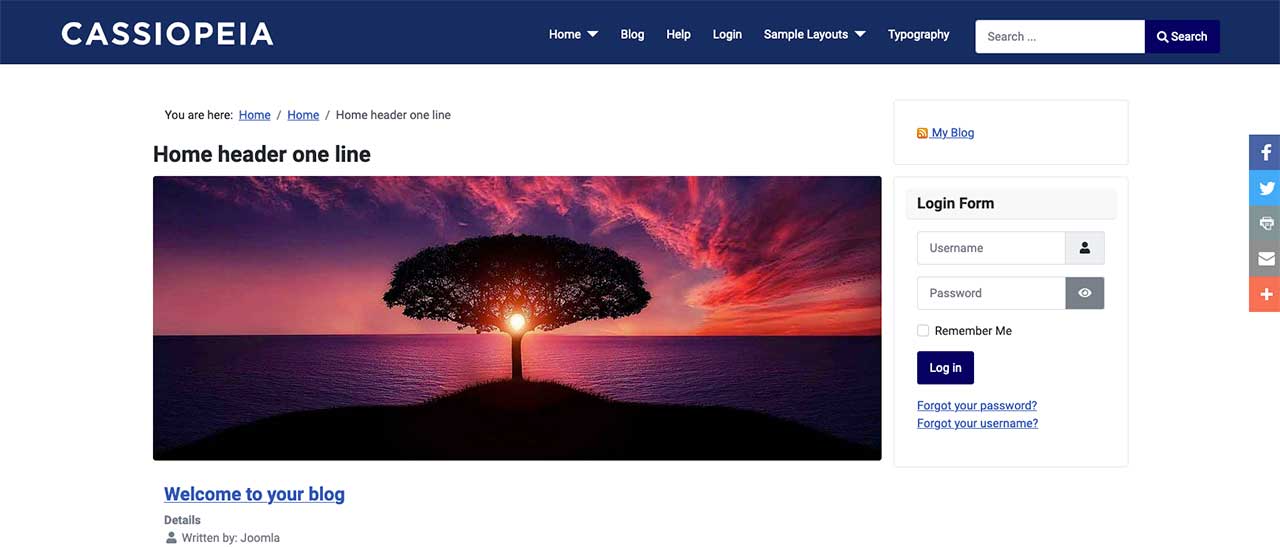Click the Home header one line heading
The height and width of the screenshot is (548, 1280).
click(x=262, y=154)
